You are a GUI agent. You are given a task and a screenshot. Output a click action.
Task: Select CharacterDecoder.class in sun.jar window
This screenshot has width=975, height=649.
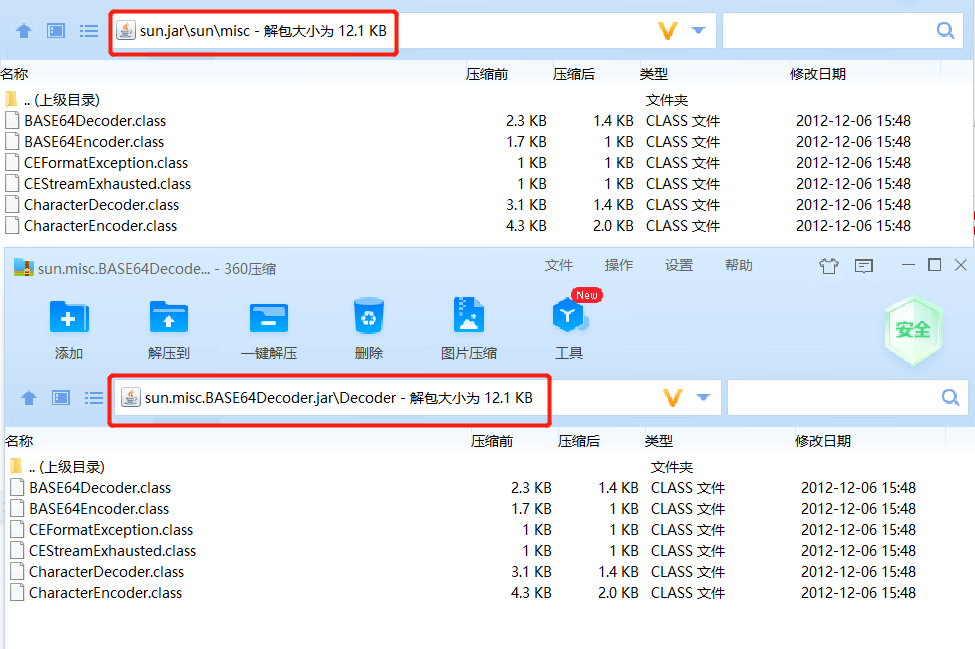pos(101,205)
